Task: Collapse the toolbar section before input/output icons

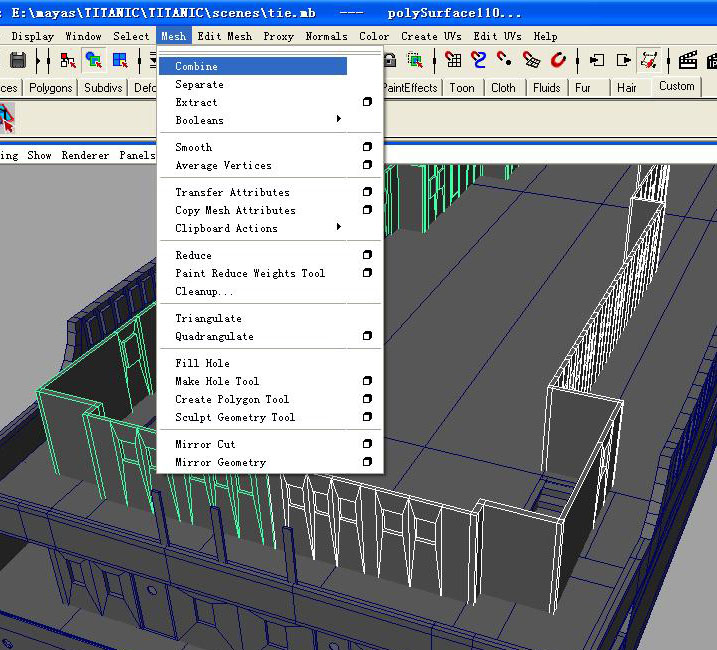Action: (x=578, y=60)
